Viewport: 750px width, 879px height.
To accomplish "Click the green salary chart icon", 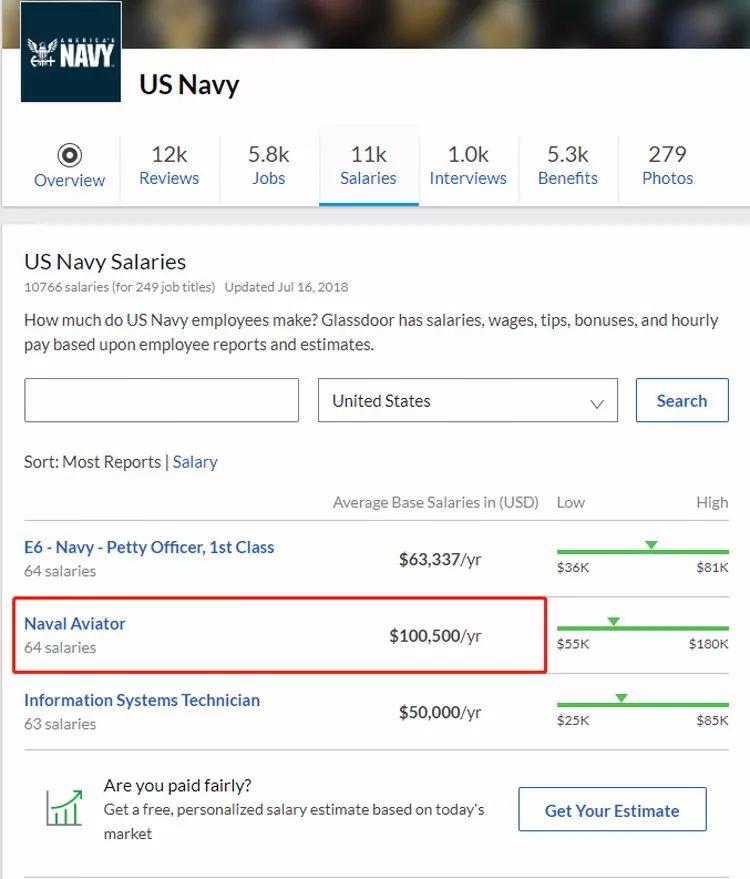I will point(64,808).
